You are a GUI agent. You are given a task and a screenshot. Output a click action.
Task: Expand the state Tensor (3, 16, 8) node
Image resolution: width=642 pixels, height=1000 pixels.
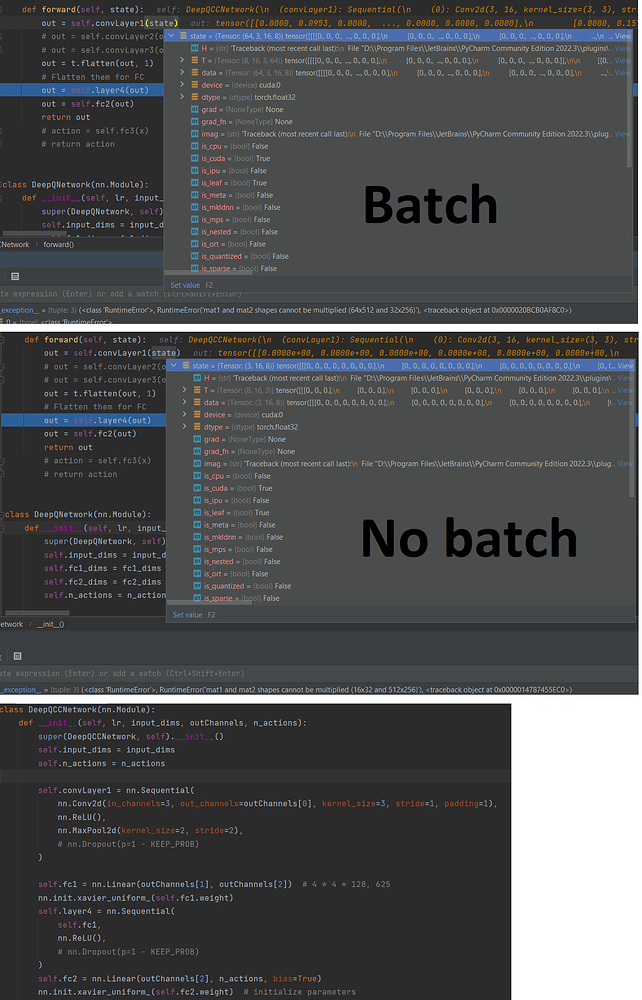click(x=171, y=366)
